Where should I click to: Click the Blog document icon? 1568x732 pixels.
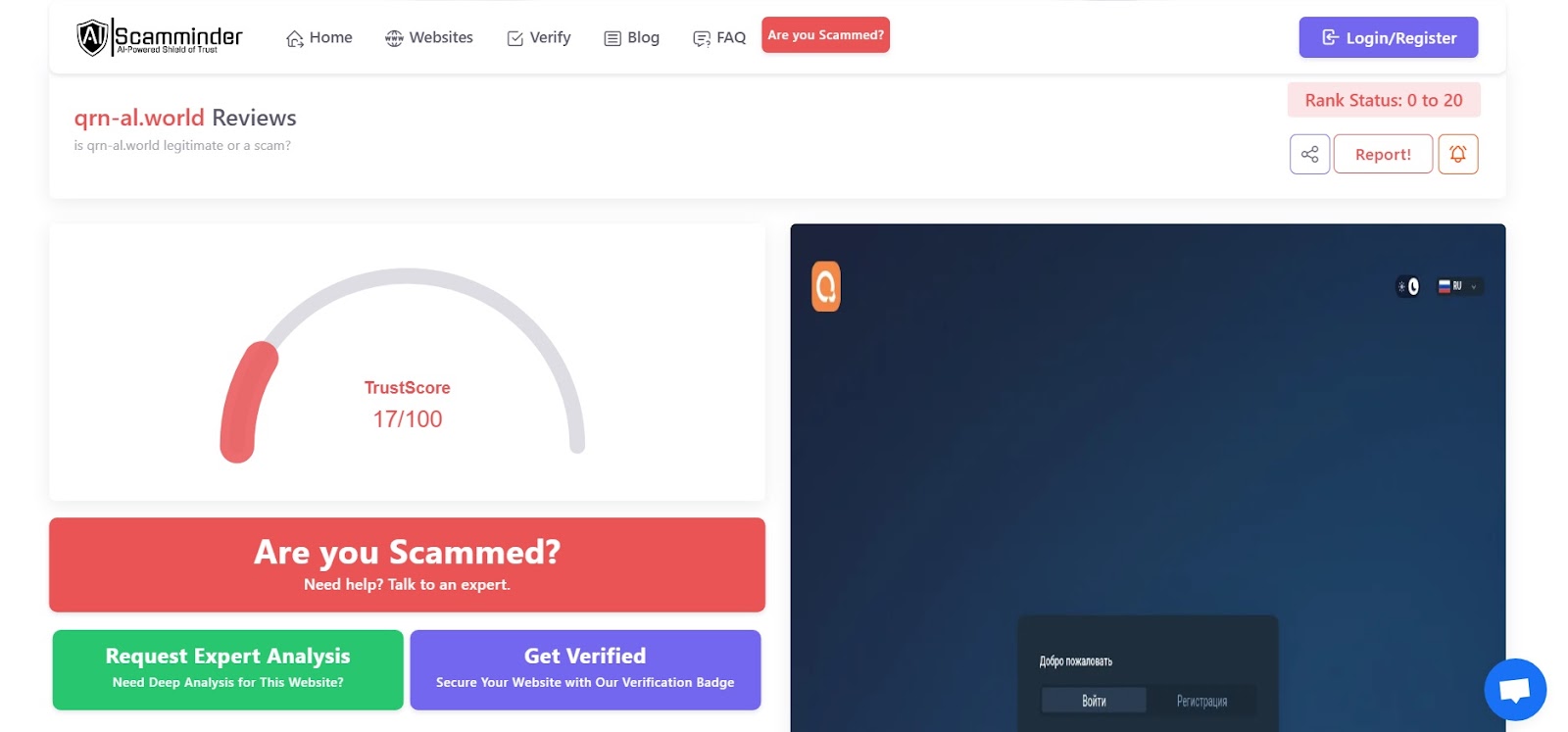pos(612,39)
